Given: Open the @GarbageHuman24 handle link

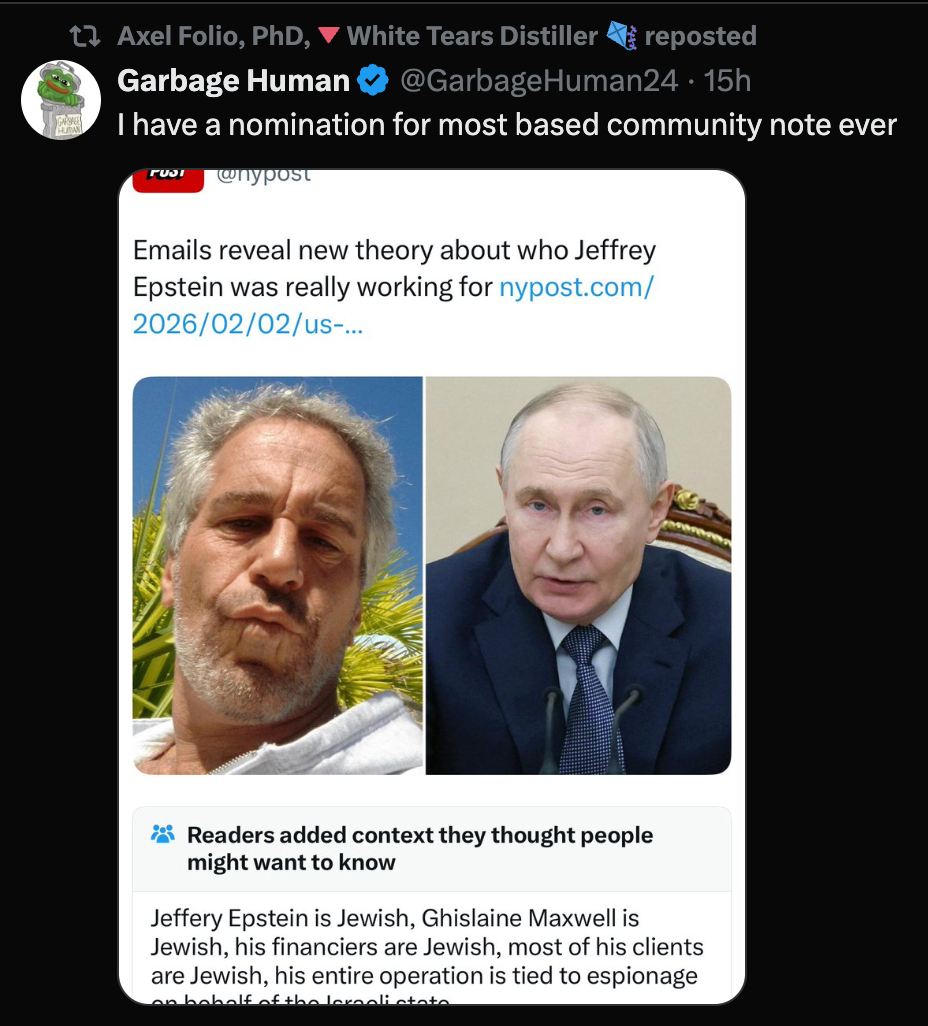Looking at the screenshot, I should [539, 81].
